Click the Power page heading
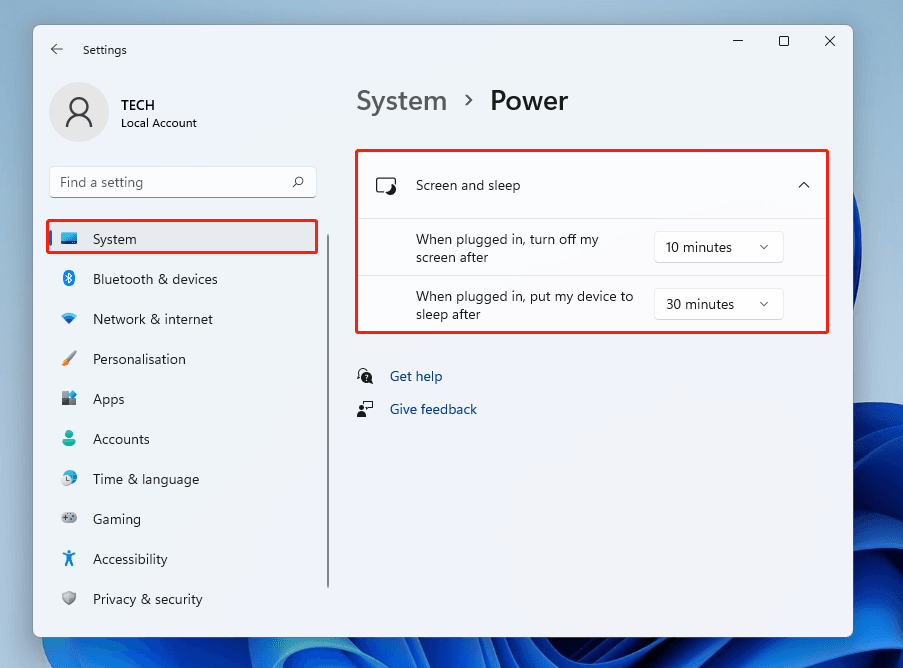This screenshot has height=668, width=903. tap(529, 101)
